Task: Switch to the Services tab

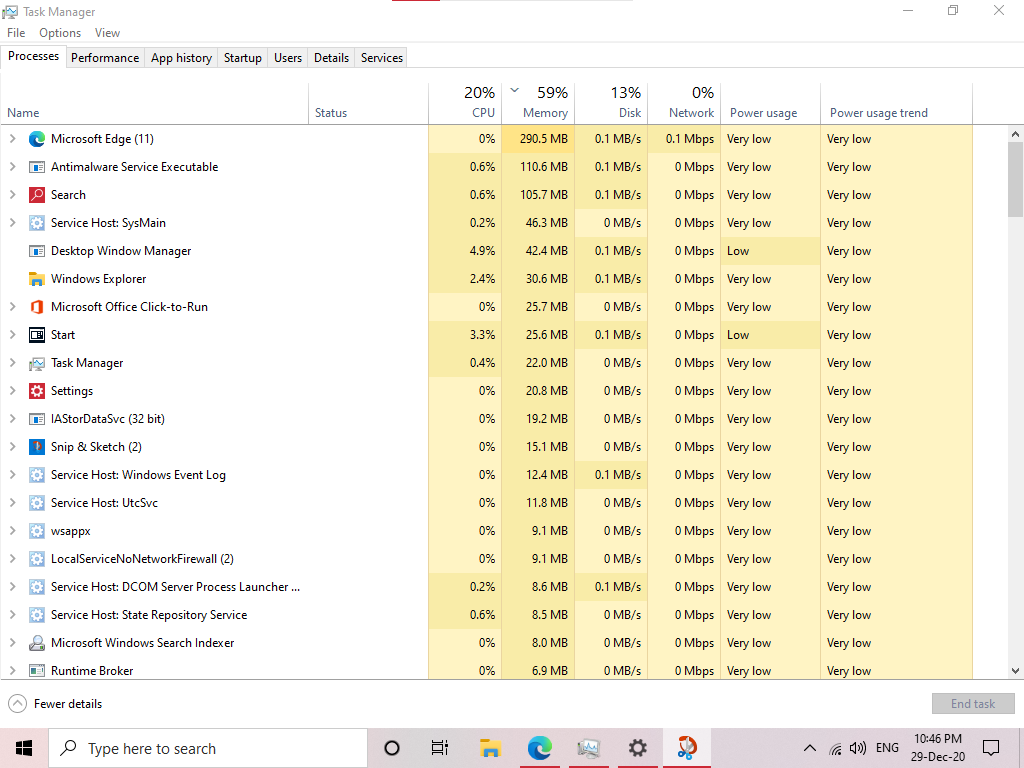Action: pos(382,57)
